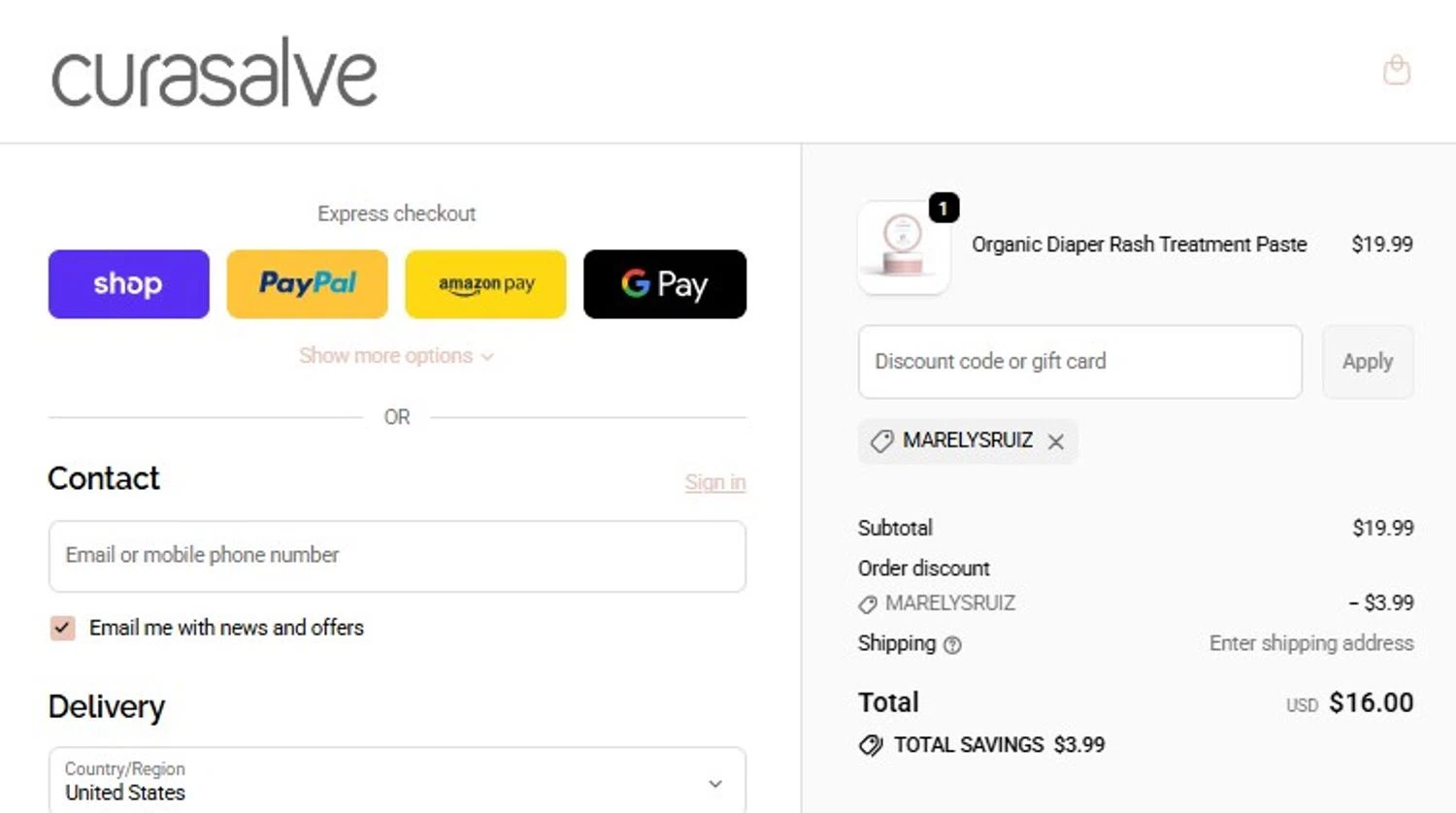Click the Express checkout heading
This screenshot has width=1456, height=813.
point(396,213)
